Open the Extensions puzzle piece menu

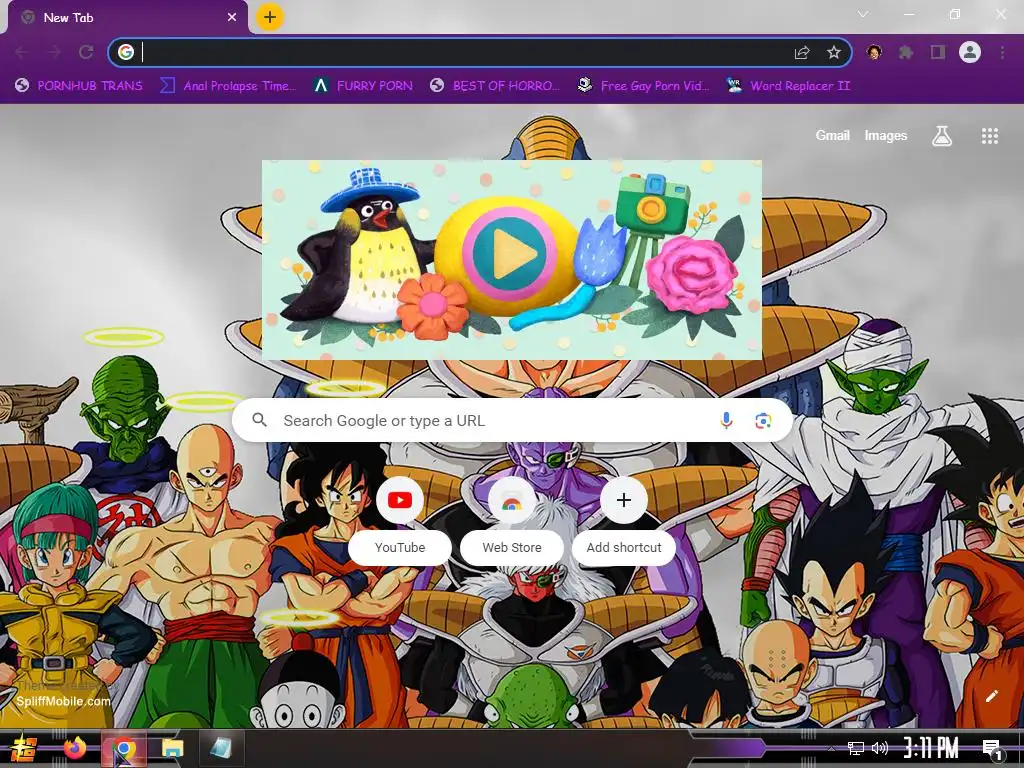click(906, 52)
